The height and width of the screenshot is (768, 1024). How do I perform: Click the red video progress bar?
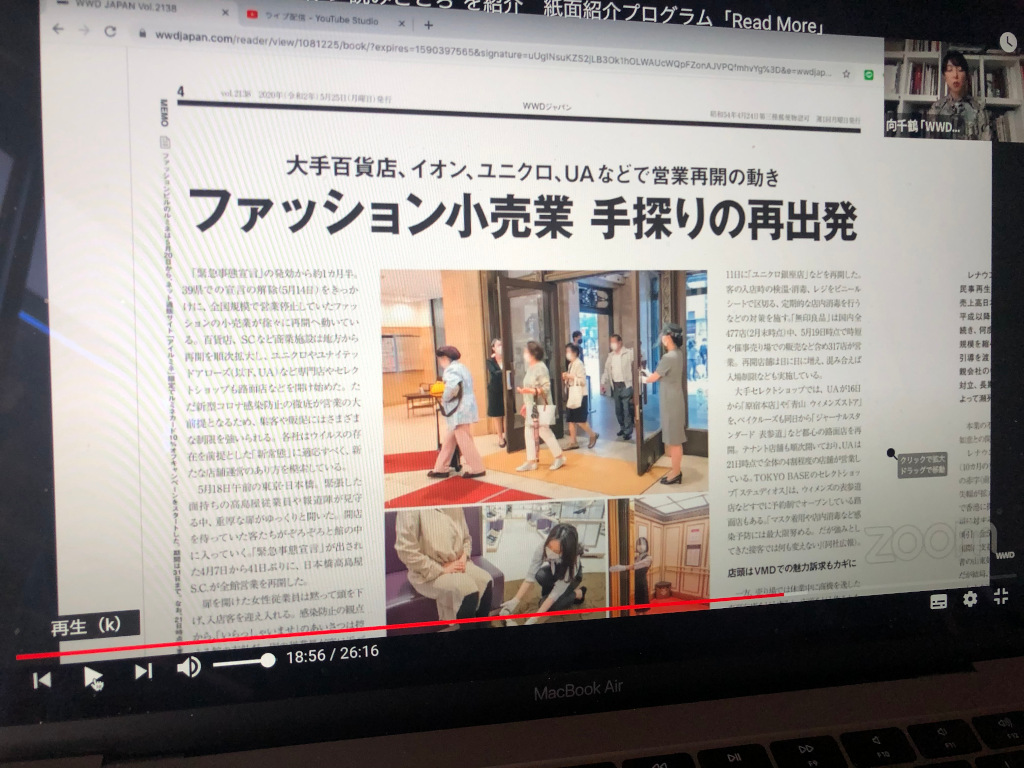coord(398,626)
